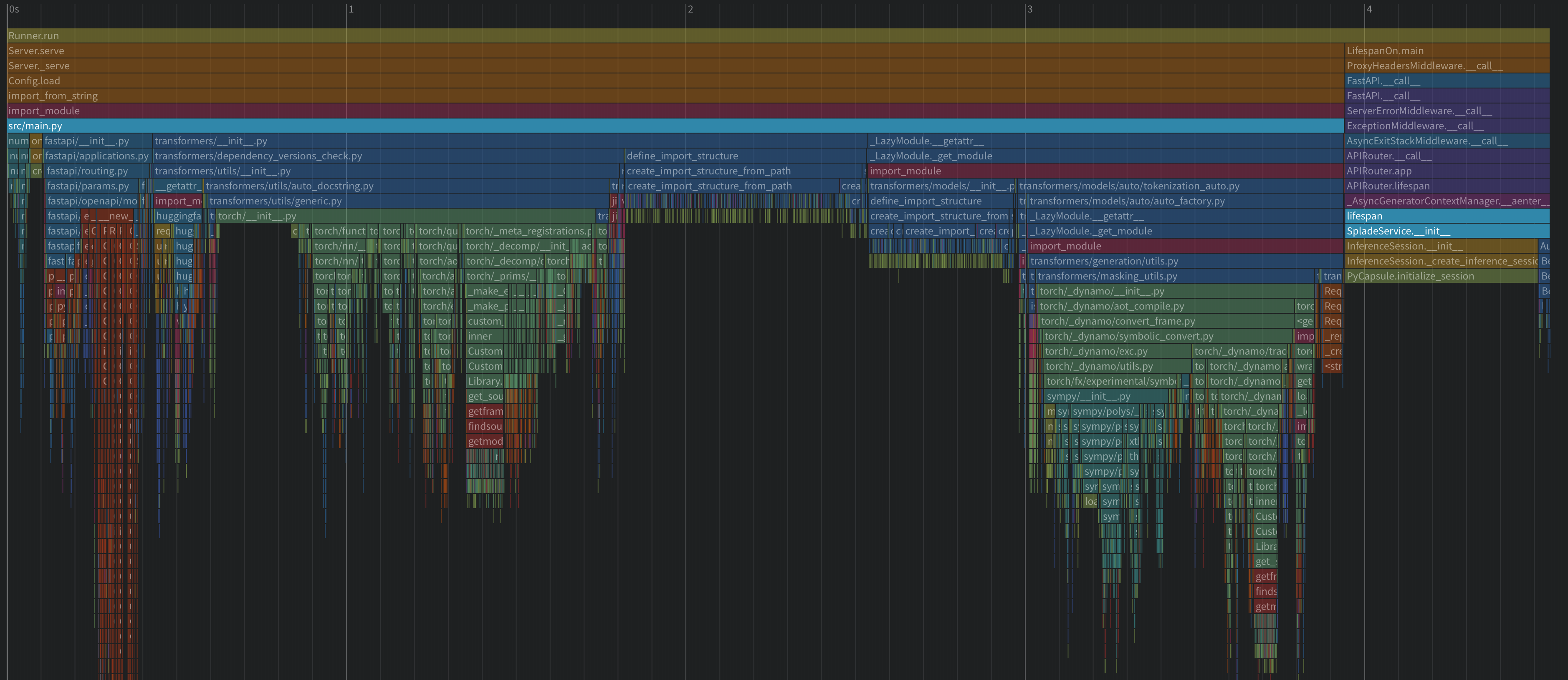
Task: Click the 2 second timeline marker
Action: (x=690, y=9)
